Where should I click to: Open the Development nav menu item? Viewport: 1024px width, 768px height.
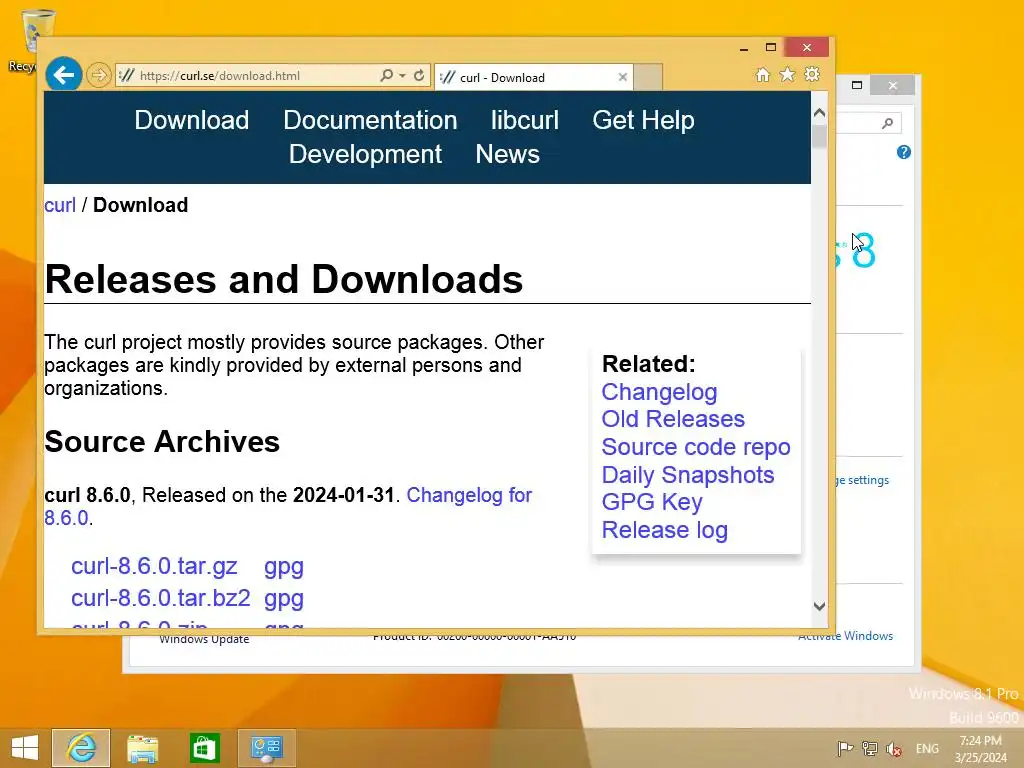coord(366,155)
